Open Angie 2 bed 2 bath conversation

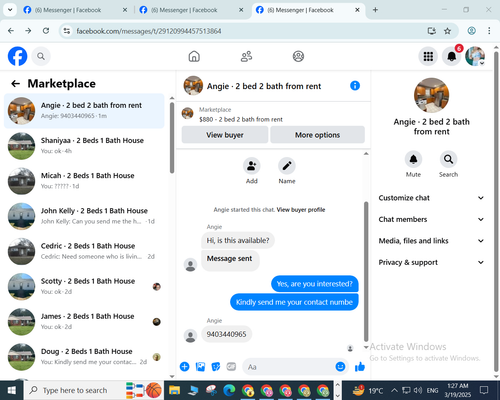coord(84,111)
